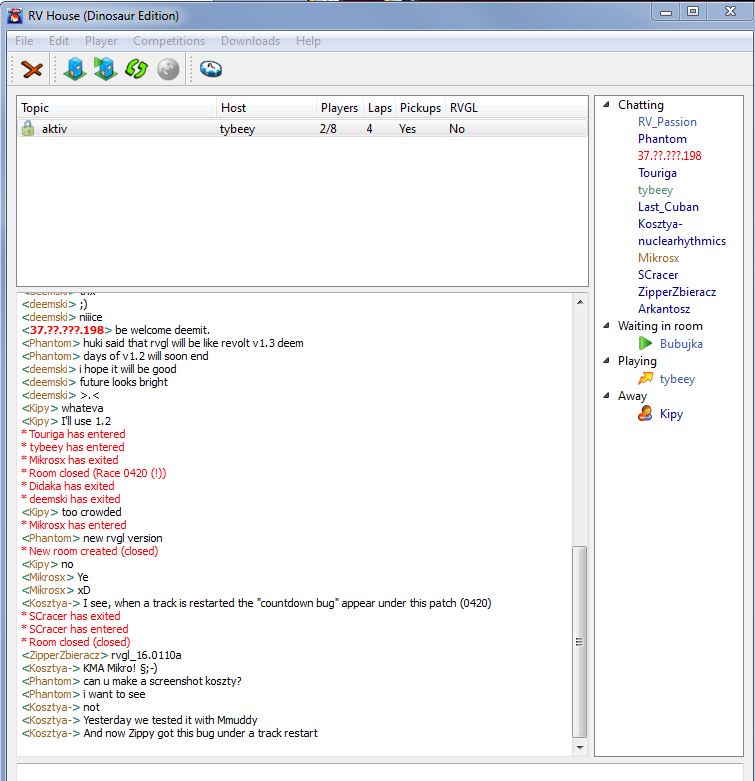Collapse the Playing group
The height and width of the screenshot is (781, 755).
(x=606, y=361)
